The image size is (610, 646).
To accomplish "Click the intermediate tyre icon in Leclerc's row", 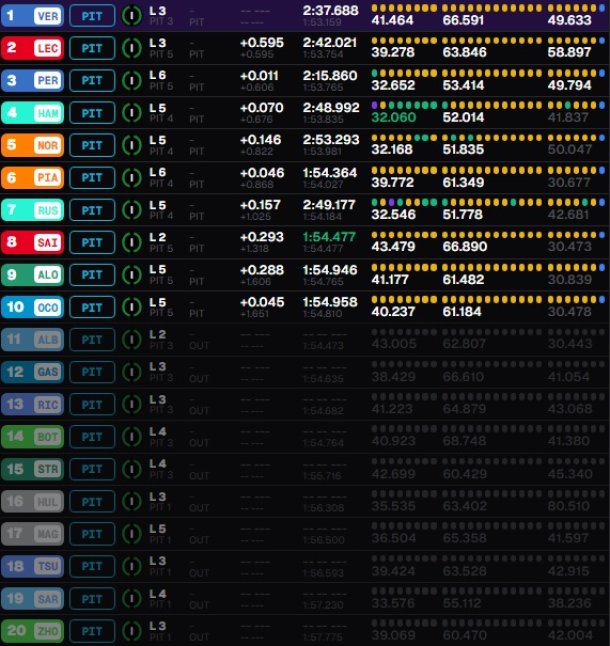I will click(x=131, y=47).
